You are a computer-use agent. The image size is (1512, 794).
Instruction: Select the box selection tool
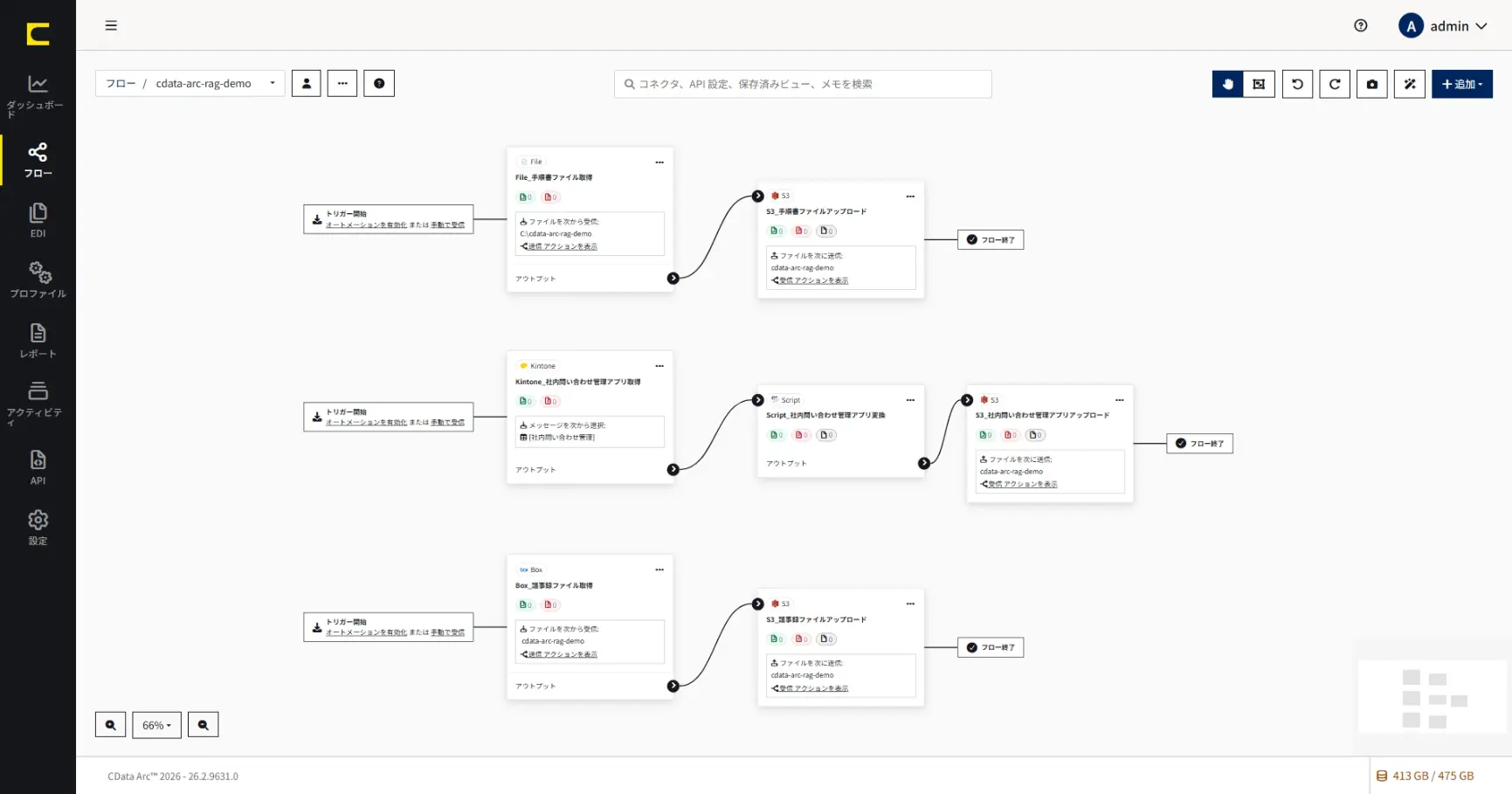(x=1259, y=84)
